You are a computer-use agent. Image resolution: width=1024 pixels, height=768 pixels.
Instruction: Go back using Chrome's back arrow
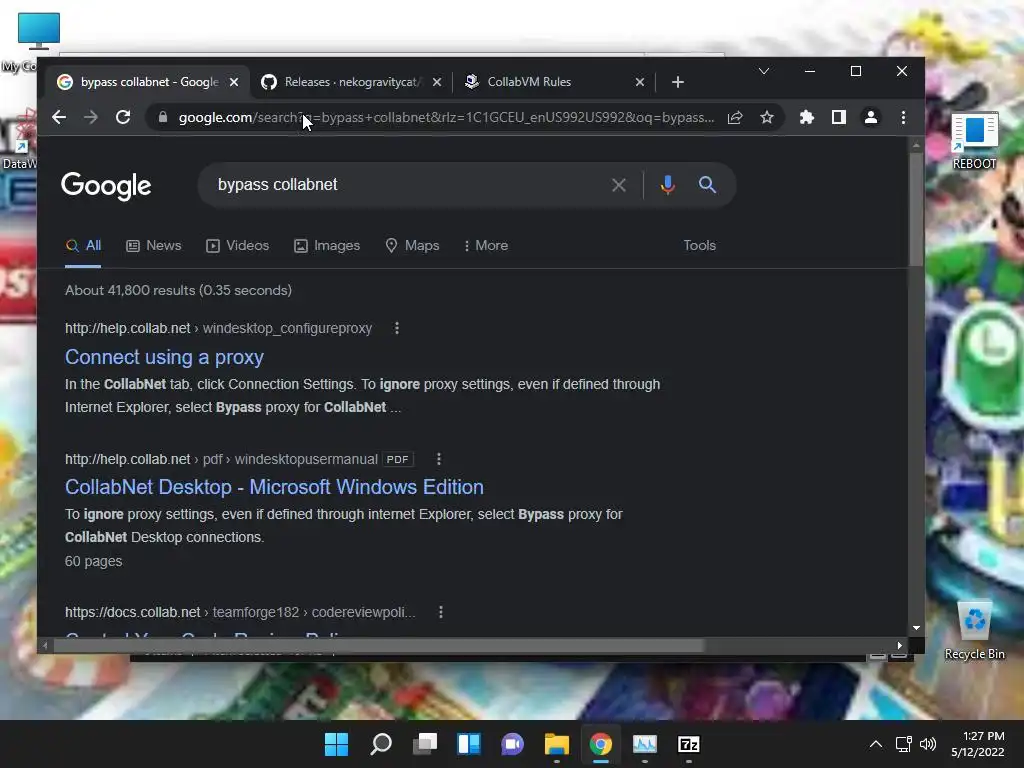59,118
